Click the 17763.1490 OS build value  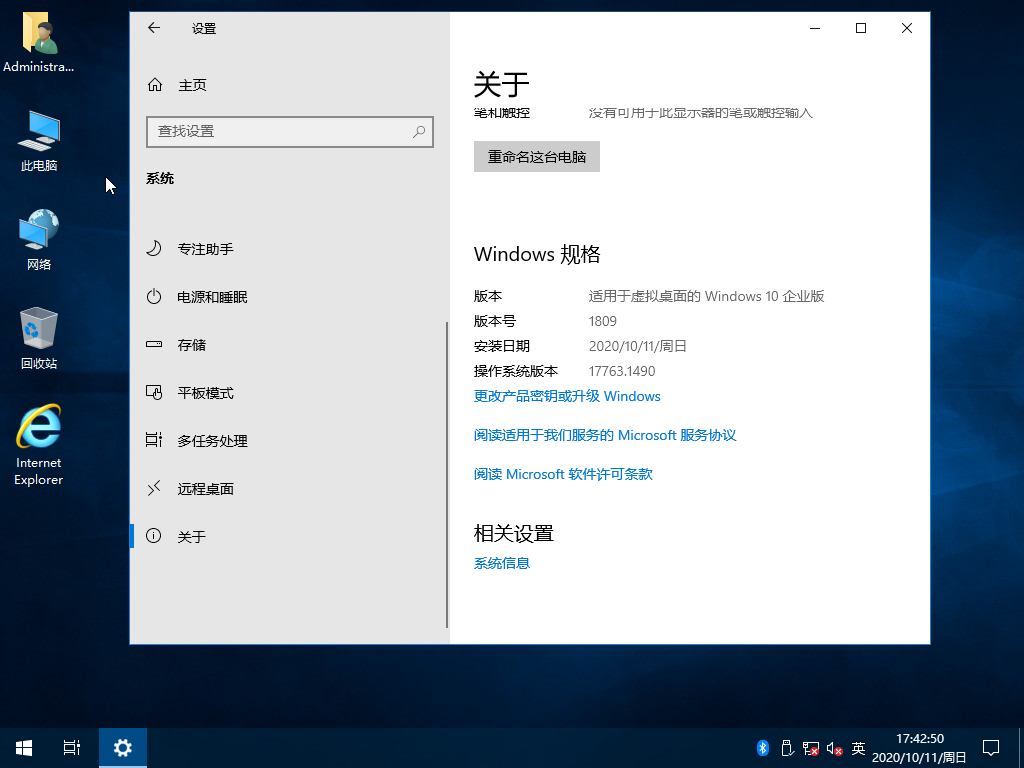click(x=622, y=371)
